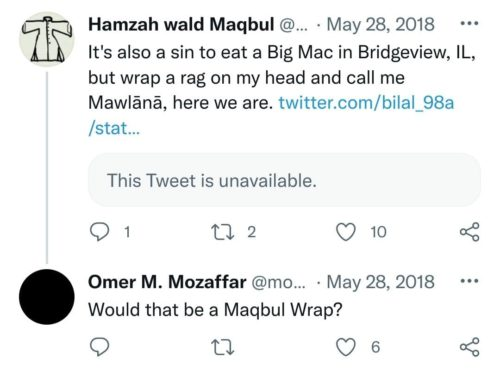Screen dimensions: 500x370
Task: Open May 28, 2018 timestamp on Omer's reply
Action: click(x=380, y=282)
